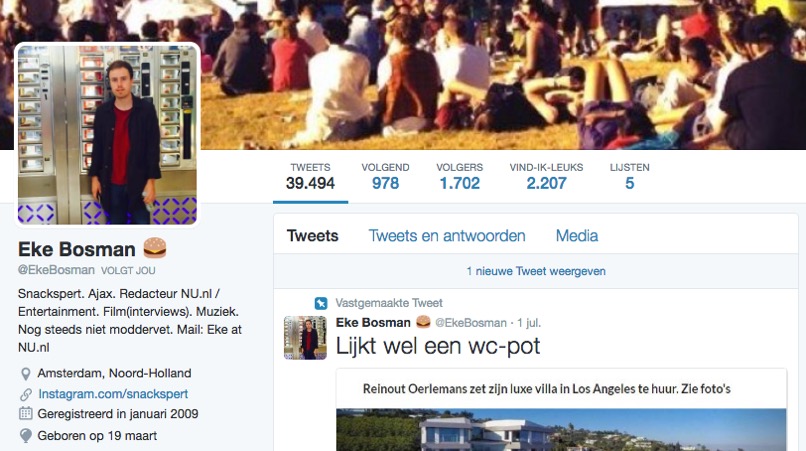
Task: Click small avatar on pinned tweet
Action: tap(305, 338)
